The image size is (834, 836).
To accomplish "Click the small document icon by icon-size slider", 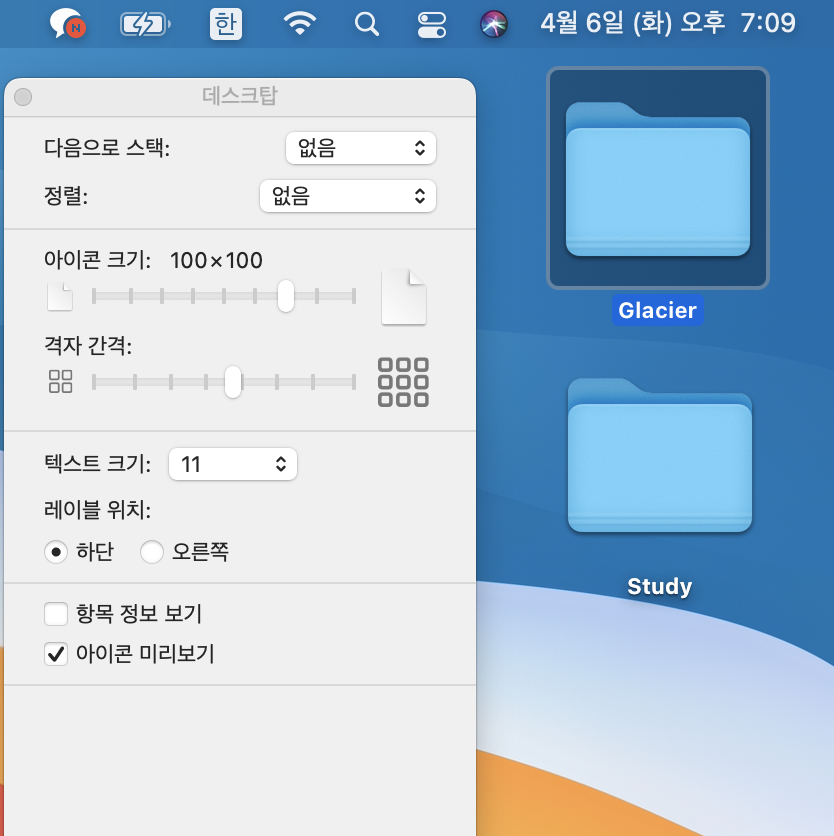I will coord(60,296).
